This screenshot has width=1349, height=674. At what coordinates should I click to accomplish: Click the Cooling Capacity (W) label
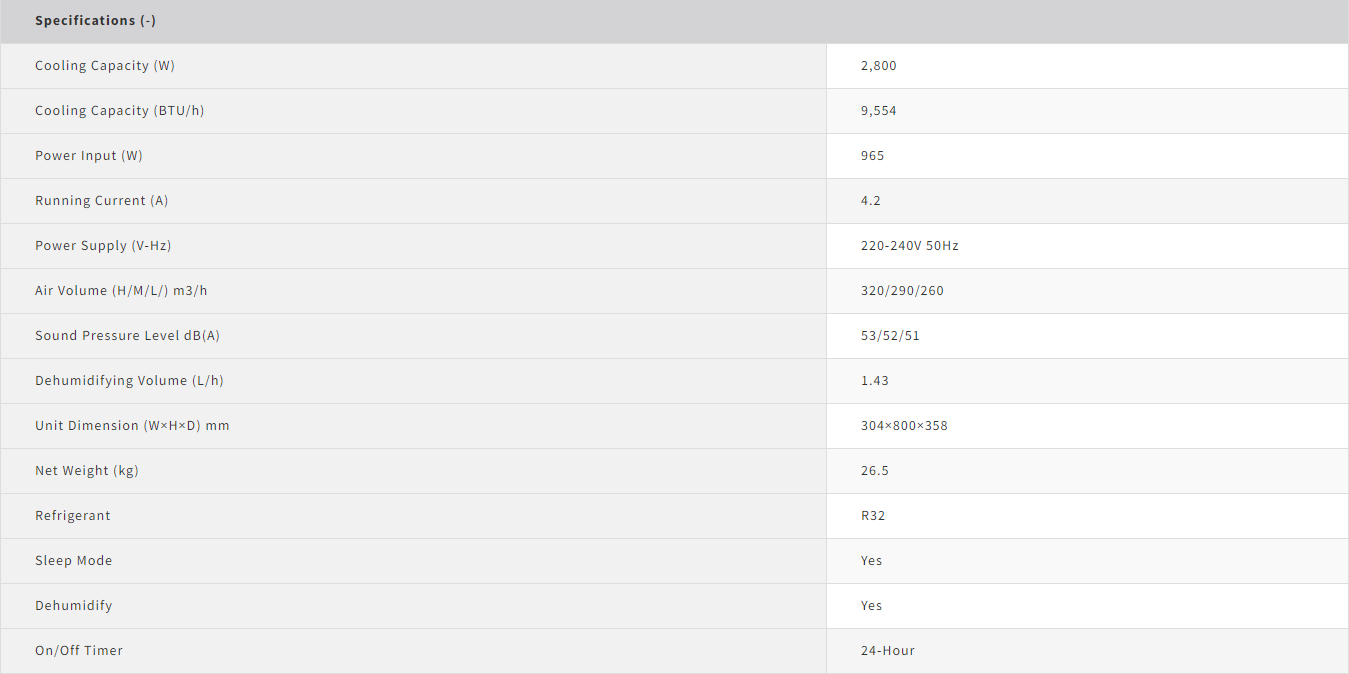tap(105, 66)
